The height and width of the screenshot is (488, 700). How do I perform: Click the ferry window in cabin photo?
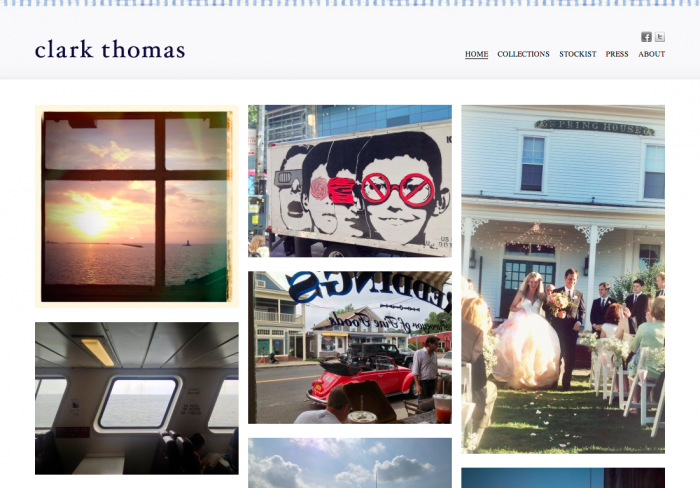138,402
